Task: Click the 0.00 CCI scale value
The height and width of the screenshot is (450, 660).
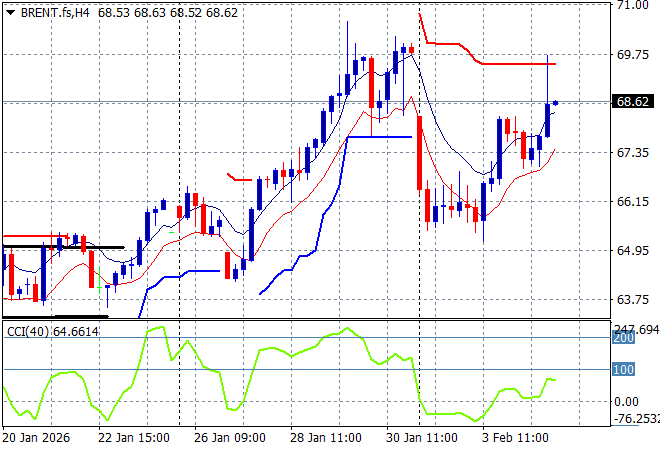Action: click(627, 401)
